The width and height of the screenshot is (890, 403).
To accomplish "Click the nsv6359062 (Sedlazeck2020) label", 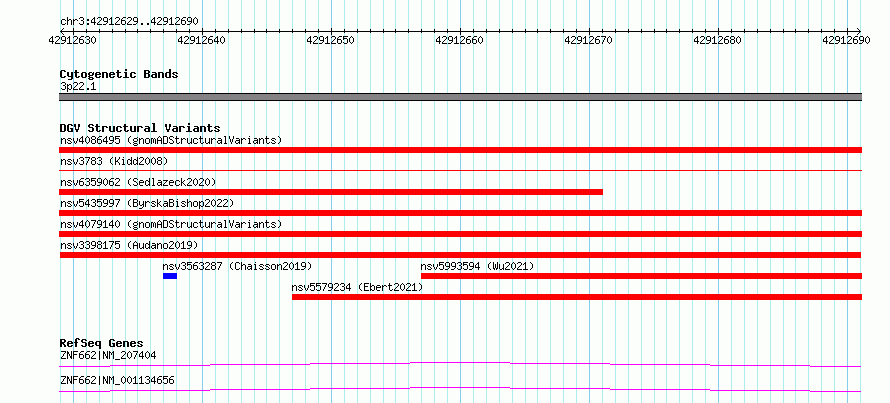I will [138, 182].
